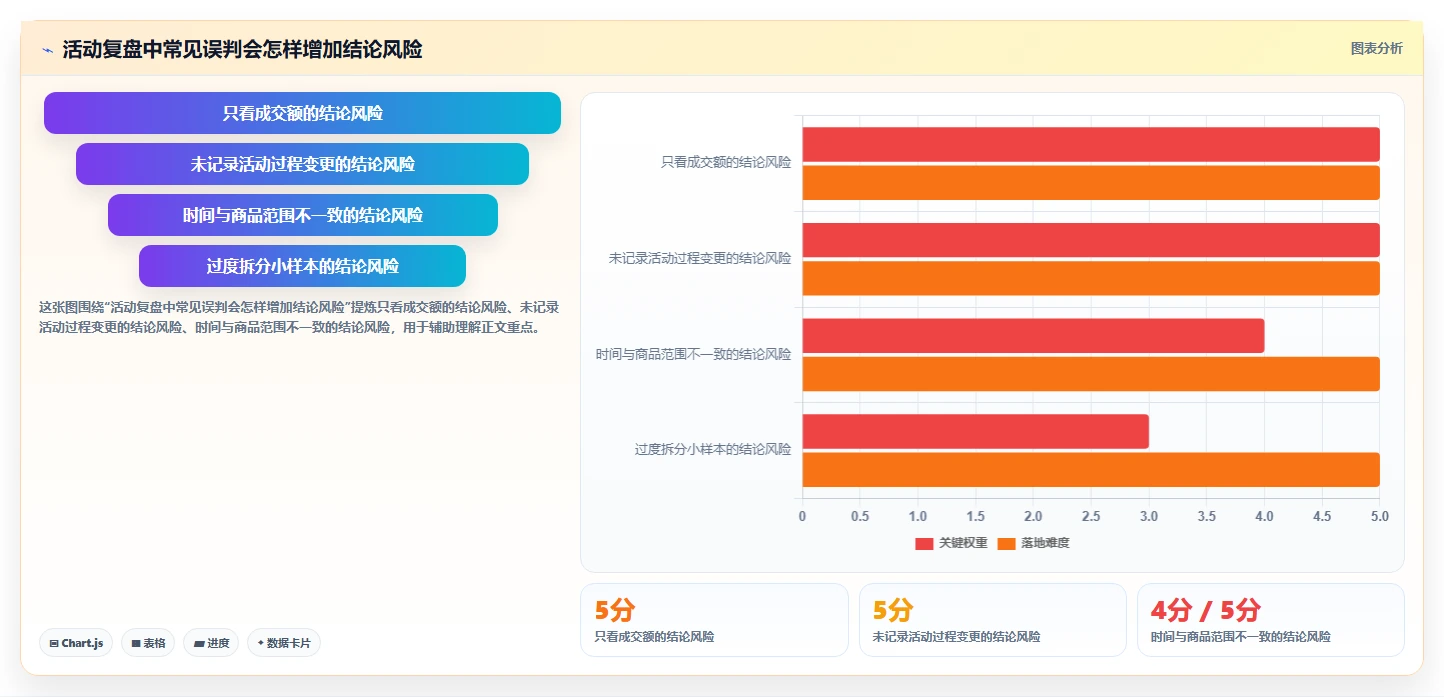Click y-axis label 只看成交额的结论风险
This screenshot has width=1444, height=697.
click(726, 162)
